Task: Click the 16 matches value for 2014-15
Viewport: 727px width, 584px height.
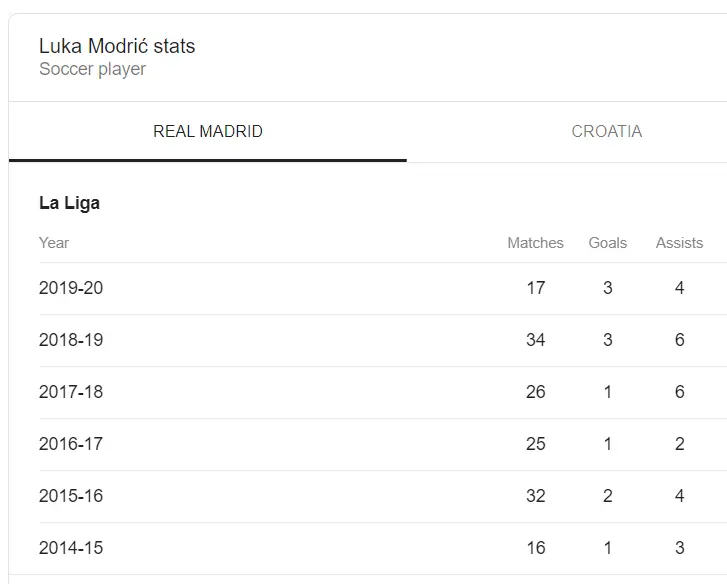Action: point(536,548)
